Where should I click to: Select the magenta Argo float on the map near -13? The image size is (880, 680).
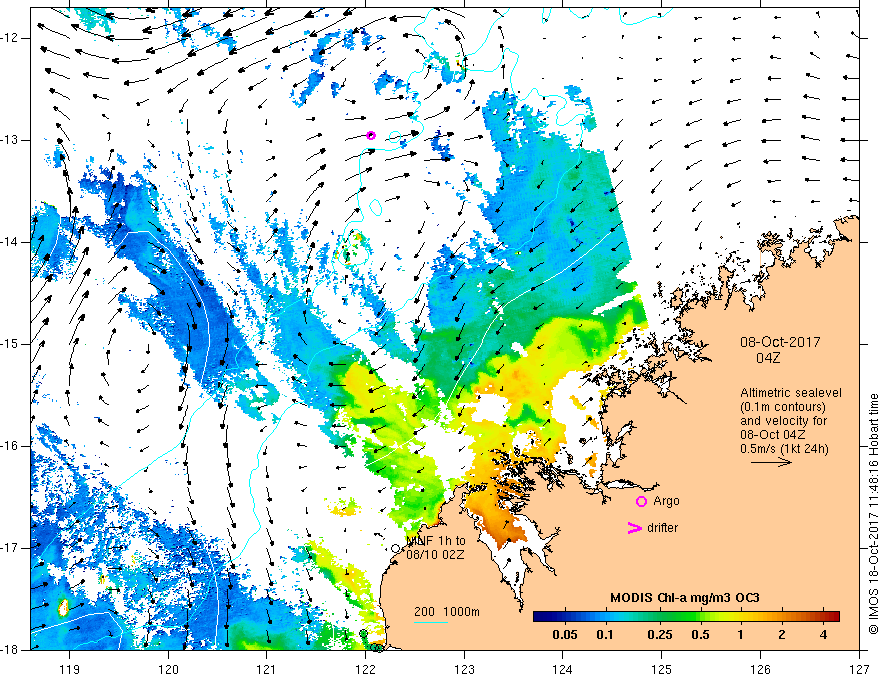370,135
